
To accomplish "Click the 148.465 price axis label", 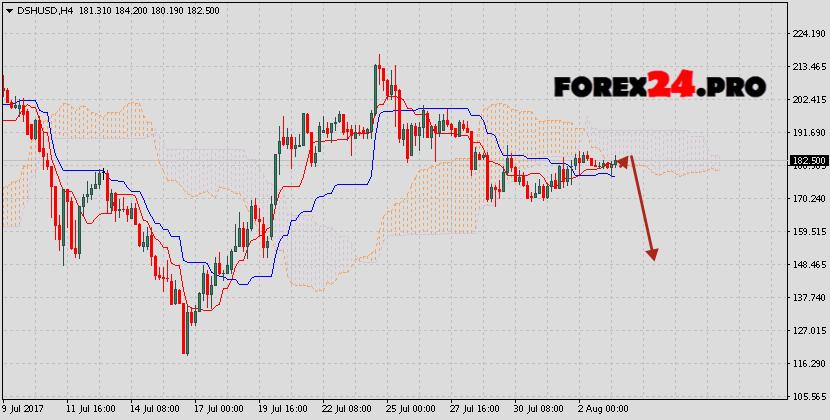I will (x=807, y=265).
